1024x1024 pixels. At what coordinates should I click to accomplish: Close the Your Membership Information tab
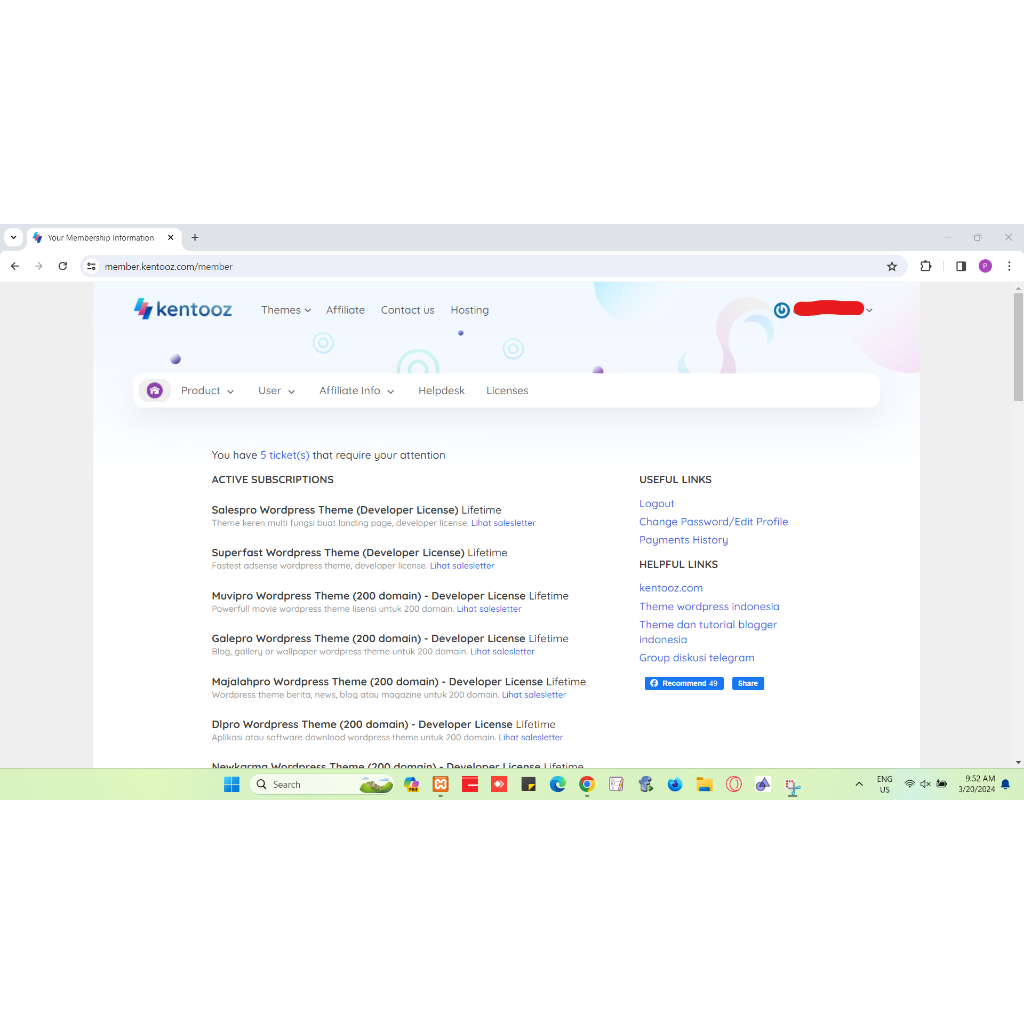click(x=170, y=238)
